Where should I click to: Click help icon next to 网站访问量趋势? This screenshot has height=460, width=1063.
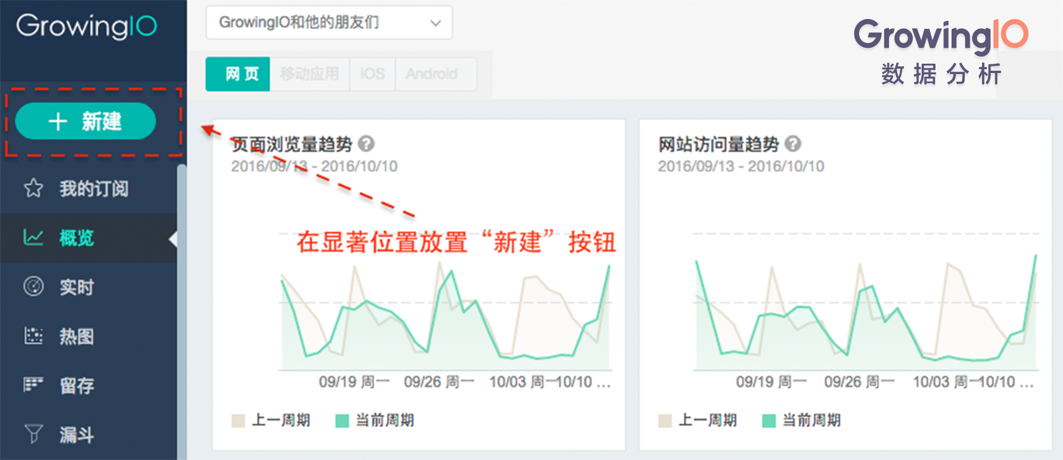coord(793,144)
